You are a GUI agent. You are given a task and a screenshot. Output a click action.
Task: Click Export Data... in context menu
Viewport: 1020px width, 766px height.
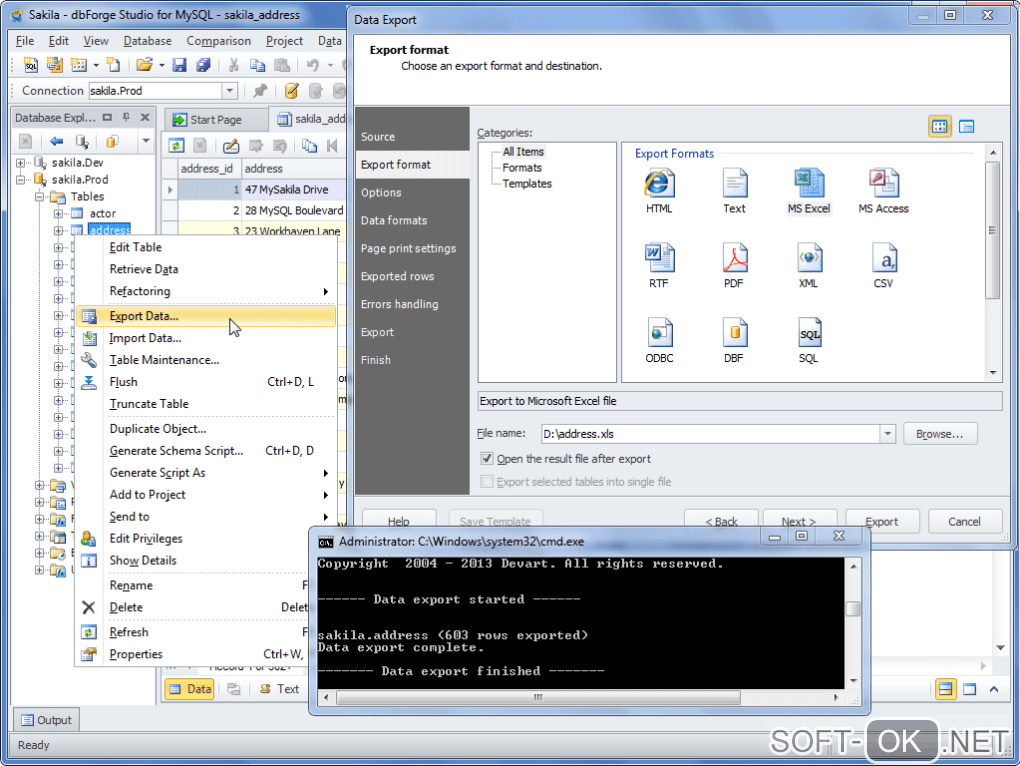tap(206, 316)
